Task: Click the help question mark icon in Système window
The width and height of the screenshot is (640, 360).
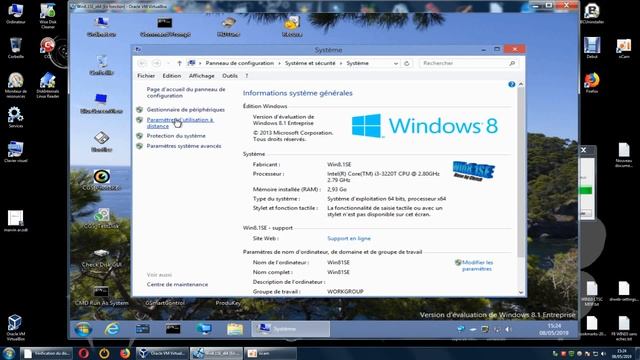Action: pyautogui.click(x=511, y=84)
